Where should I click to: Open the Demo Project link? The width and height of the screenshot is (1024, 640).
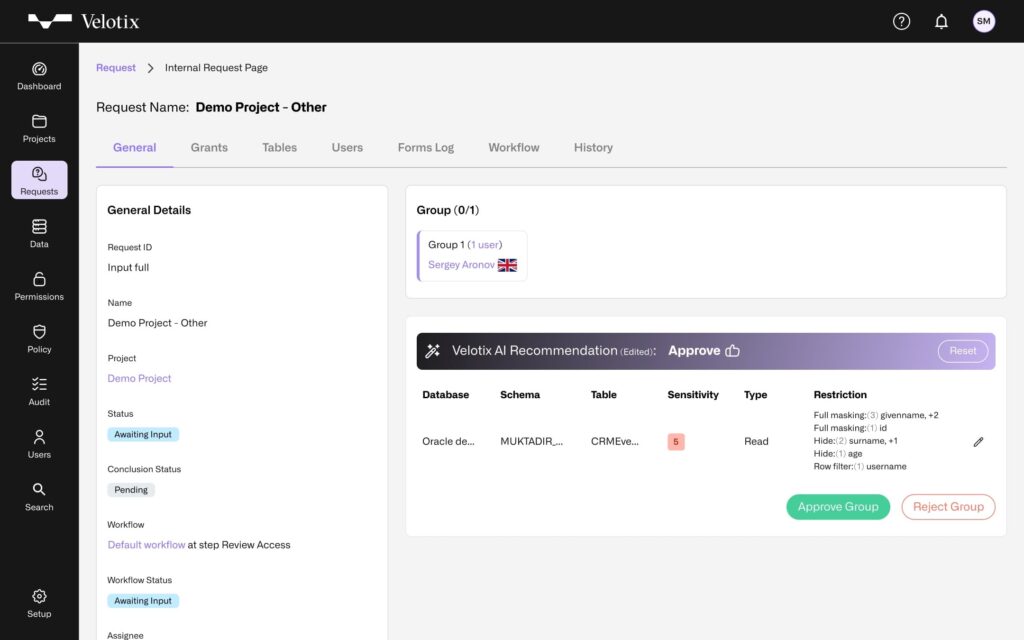click(x=139, y=379)
